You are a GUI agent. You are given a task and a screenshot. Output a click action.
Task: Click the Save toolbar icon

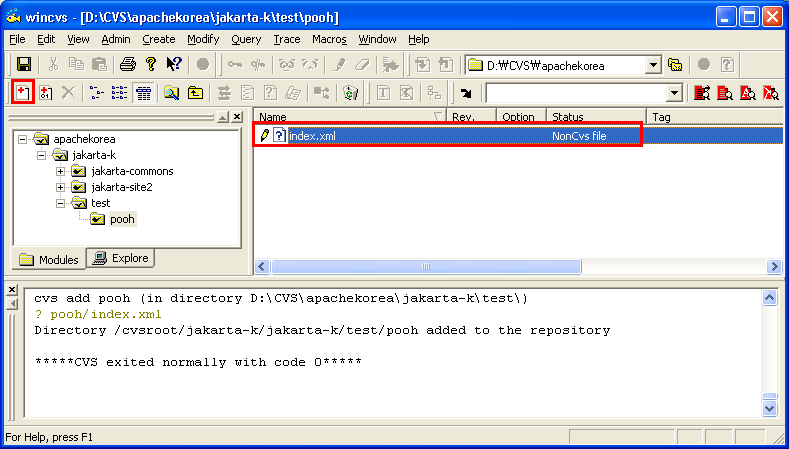[23, 65]
